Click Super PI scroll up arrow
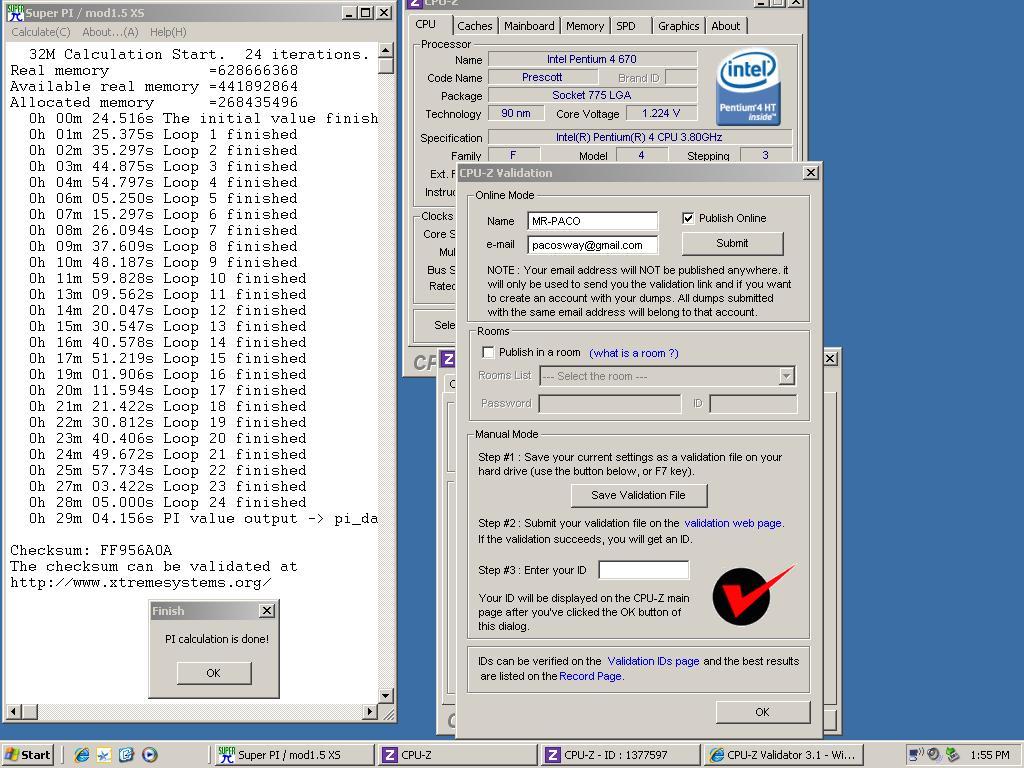1024x768 pixels. pos(386,50)
